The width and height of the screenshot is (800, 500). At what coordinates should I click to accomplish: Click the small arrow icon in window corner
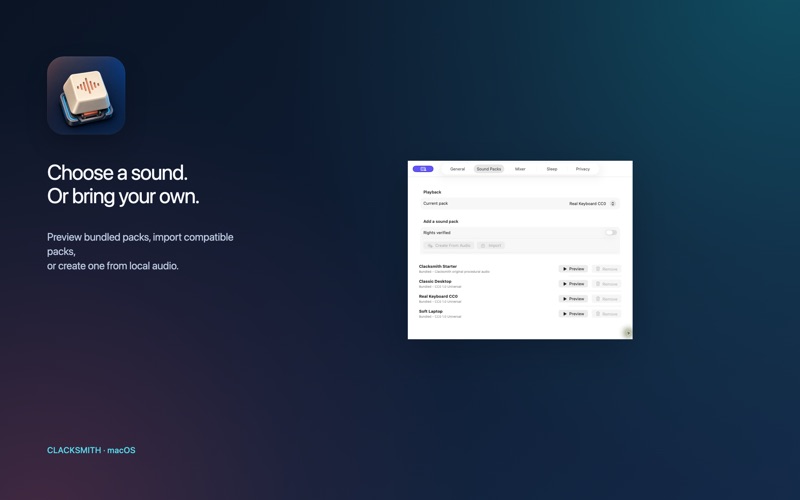pyautogui.click(x=628, y=333)
